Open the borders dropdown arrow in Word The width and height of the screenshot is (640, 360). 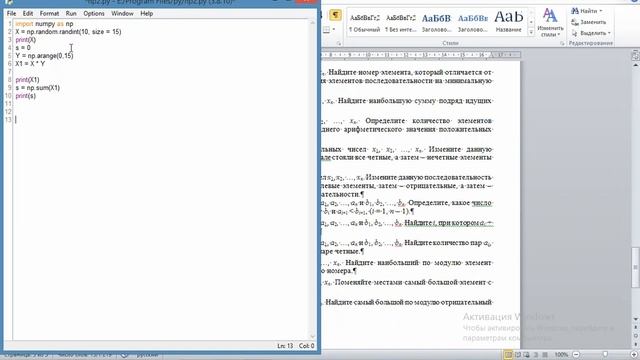(334, 29)
